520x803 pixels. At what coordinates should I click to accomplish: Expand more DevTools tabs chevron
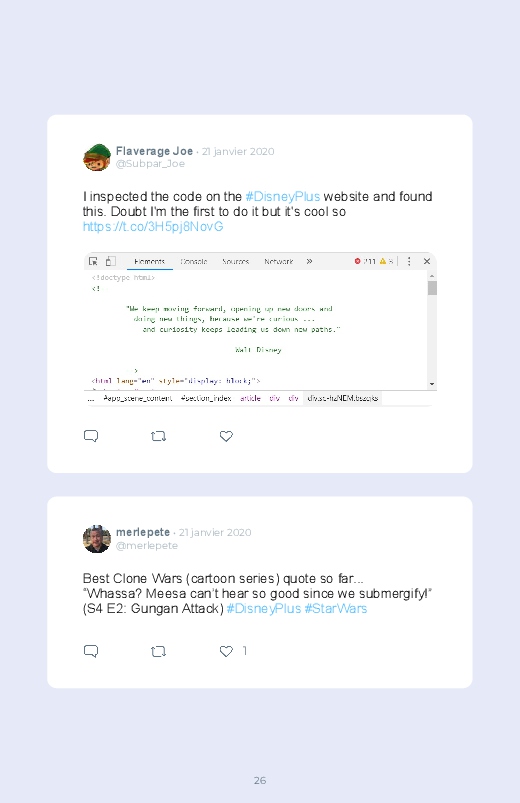309,261
